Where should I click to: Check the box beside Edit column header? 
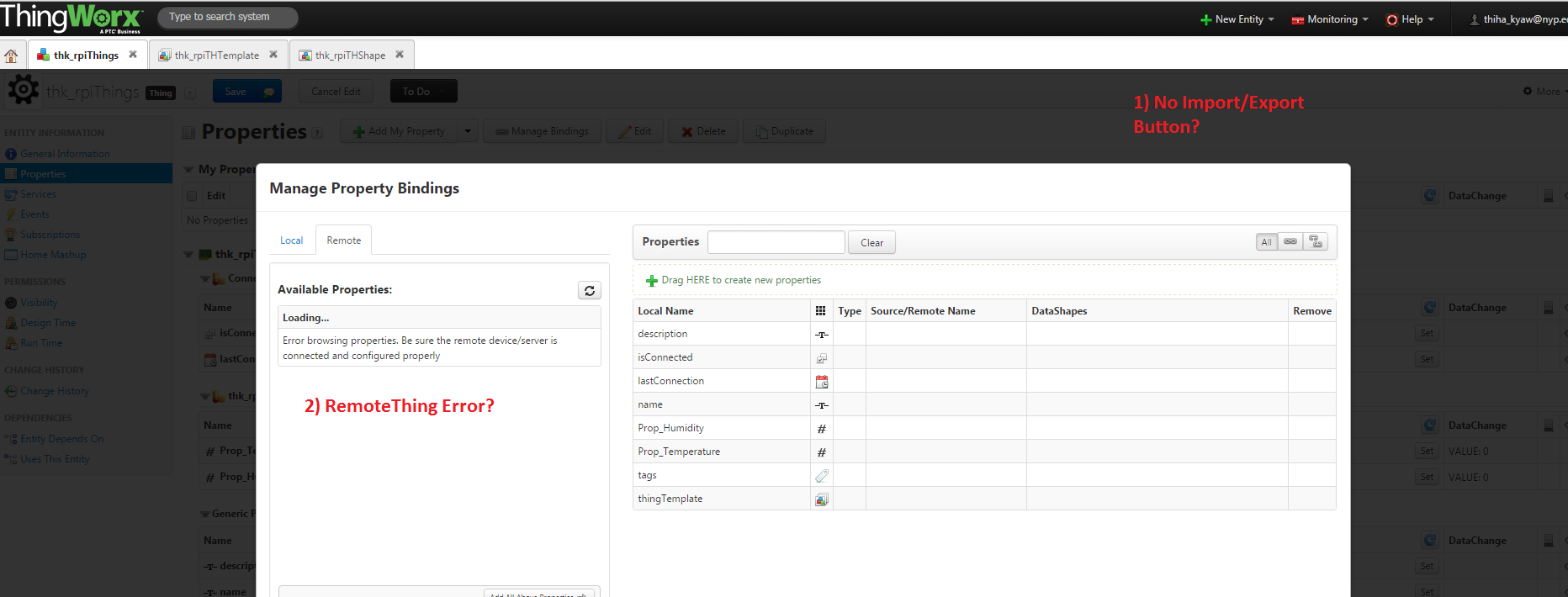[192, 196]
